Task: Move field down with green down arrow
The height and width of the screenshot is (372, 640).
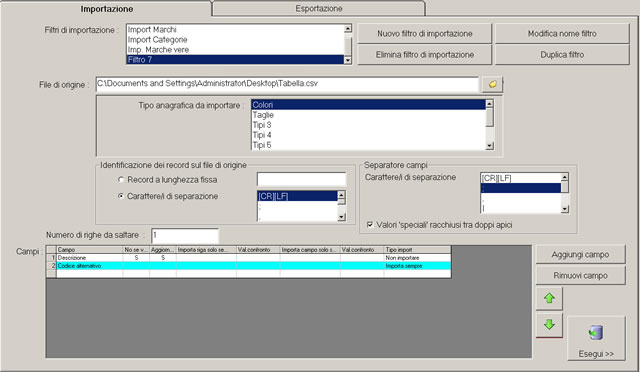Action: point(549,325)
